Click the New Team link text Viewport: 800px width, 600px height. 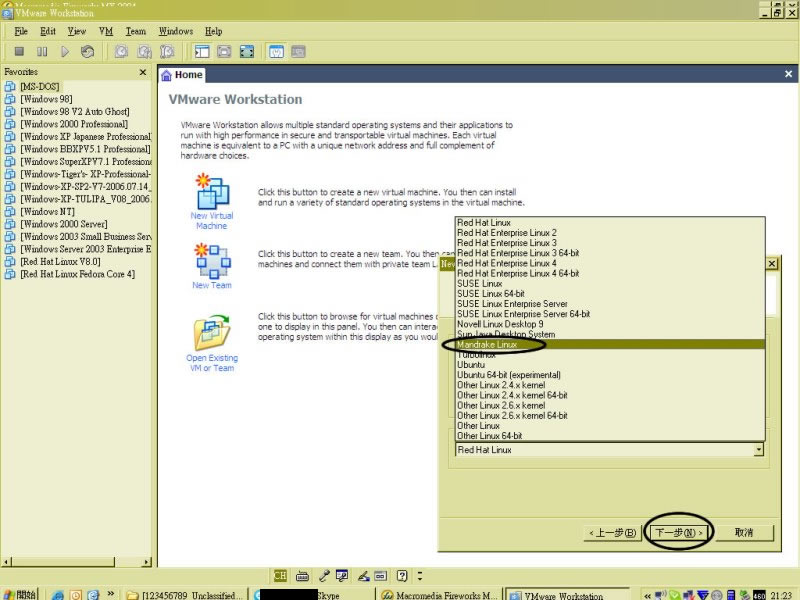pos(212,285)
